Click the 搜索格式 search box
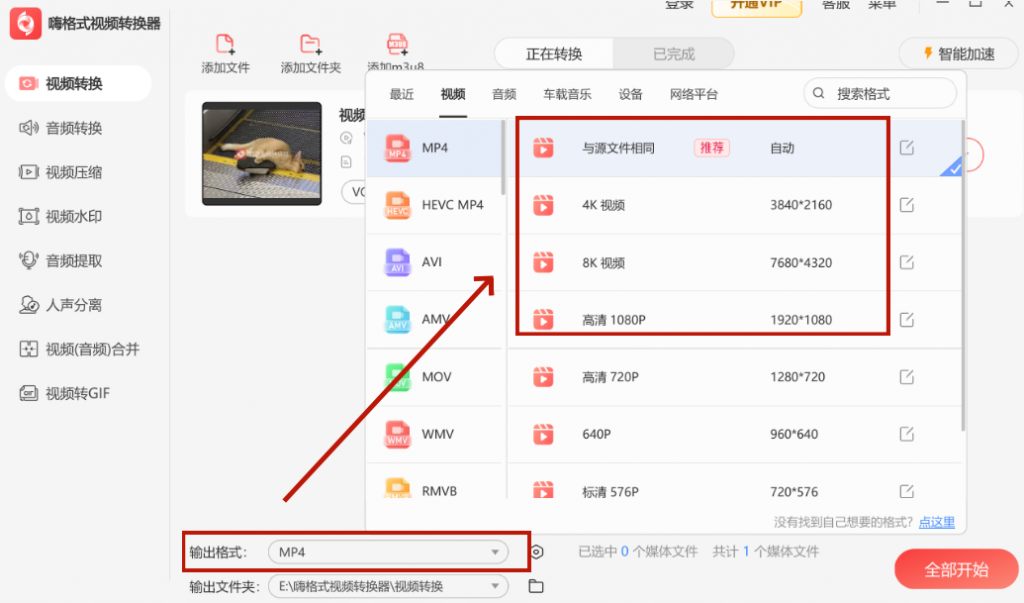Viewport: 1024px width, 603px height. coord(880,93)
